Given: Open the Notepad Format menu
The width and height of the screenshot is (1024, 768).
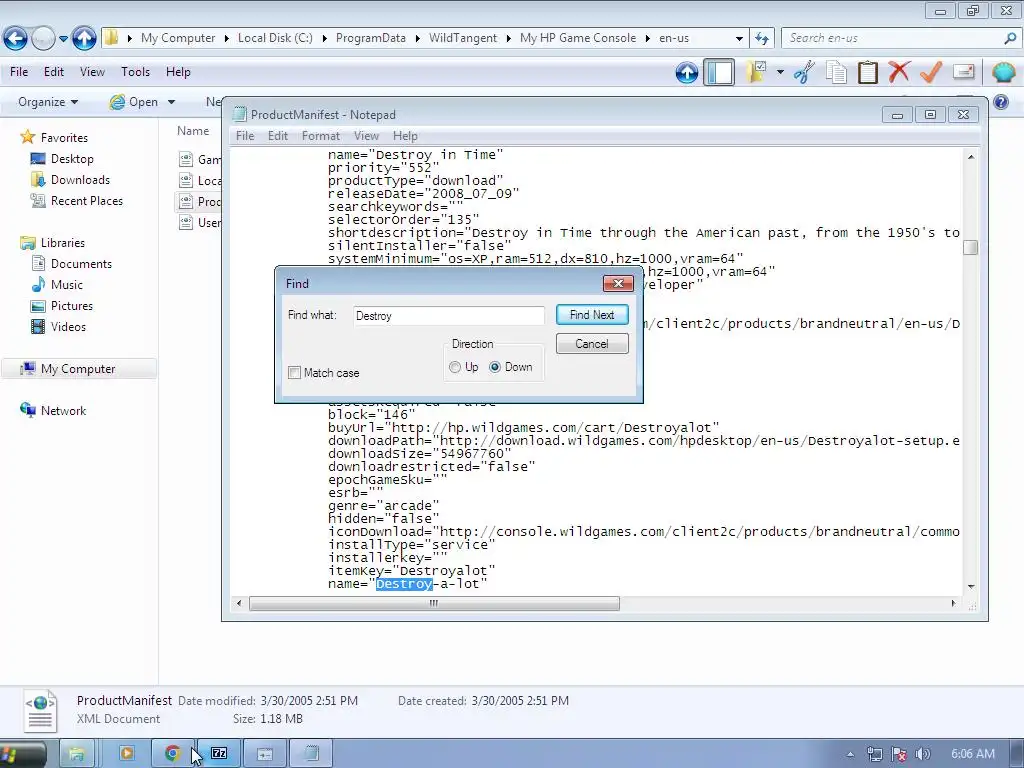Looking at the screenshot, I should click(x=321, y=136).
